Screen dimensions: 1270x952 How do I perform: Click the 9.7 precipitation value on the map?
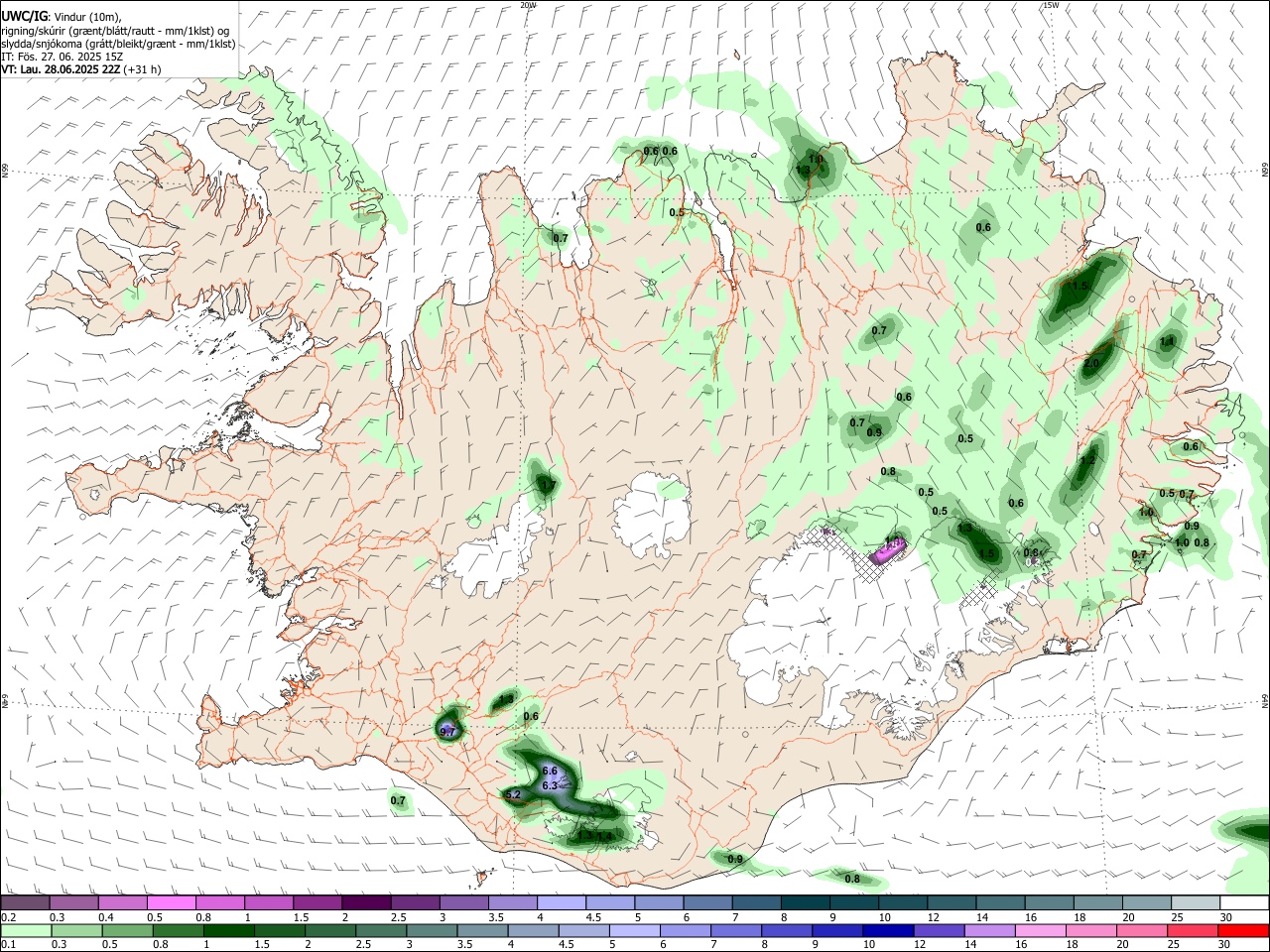(447, 732)
